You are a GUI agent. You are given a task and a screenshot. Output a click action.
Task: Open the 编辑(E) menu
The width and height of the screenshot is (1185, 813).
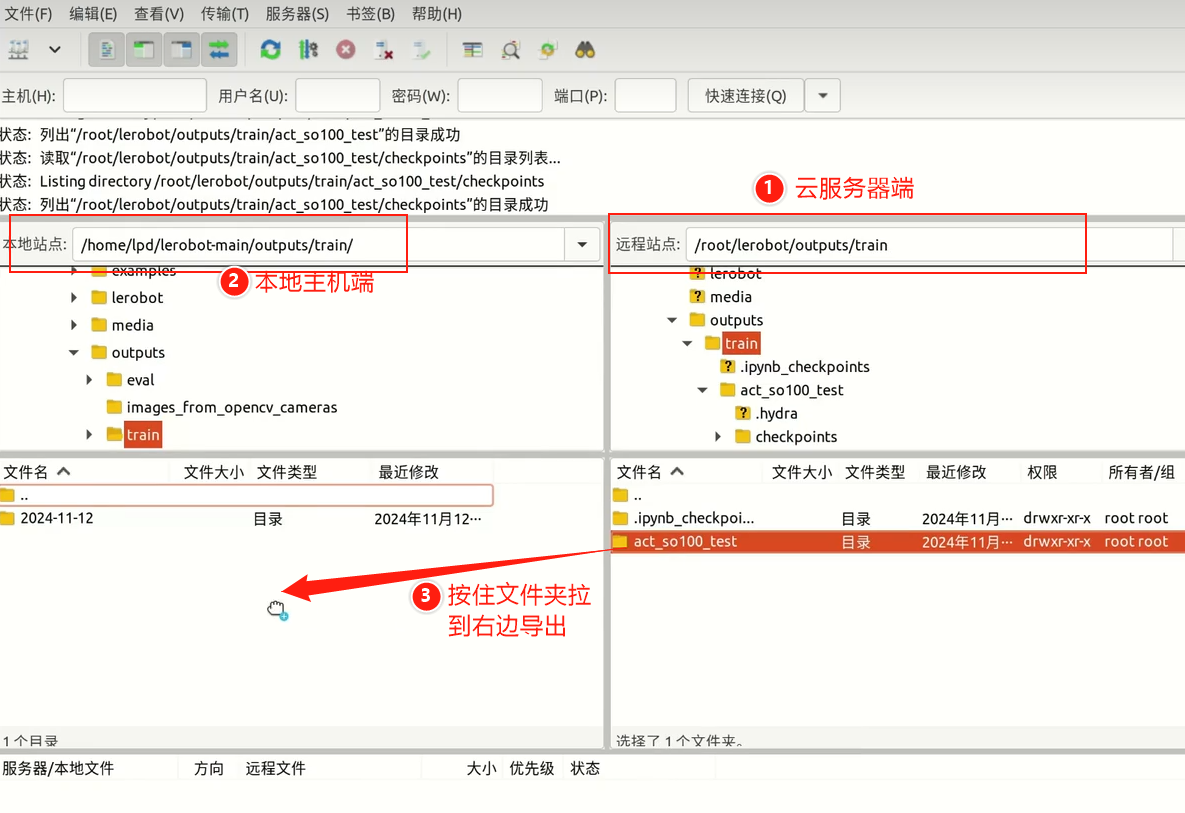click(x=93, y=14)
